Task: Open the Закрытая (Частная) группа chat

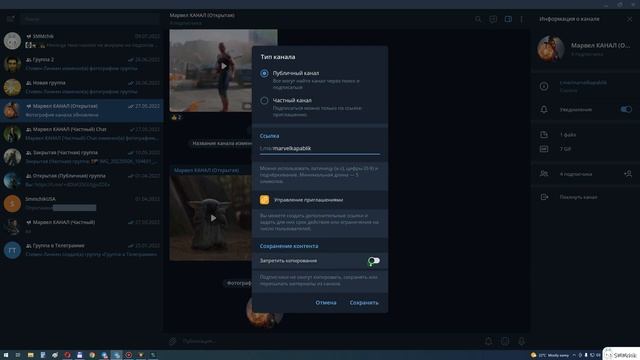Action: point(82,157)
